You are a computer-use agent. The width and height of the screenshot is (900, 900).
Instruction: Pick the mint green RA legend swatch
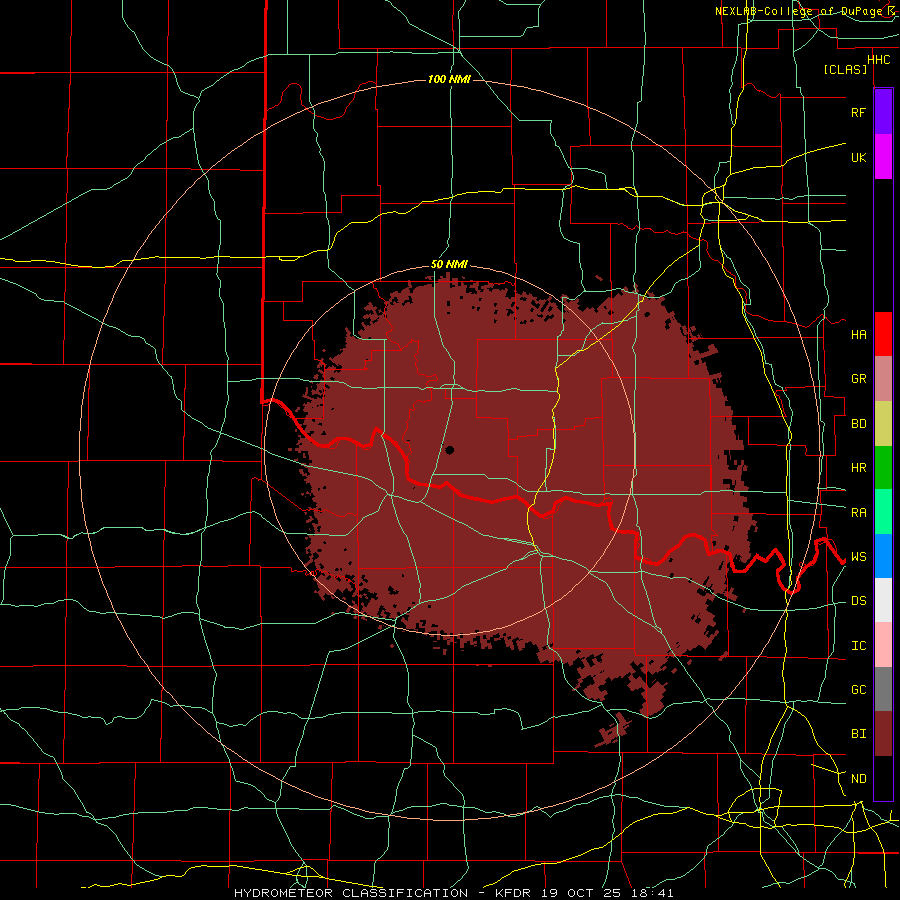tap(883, 511)
